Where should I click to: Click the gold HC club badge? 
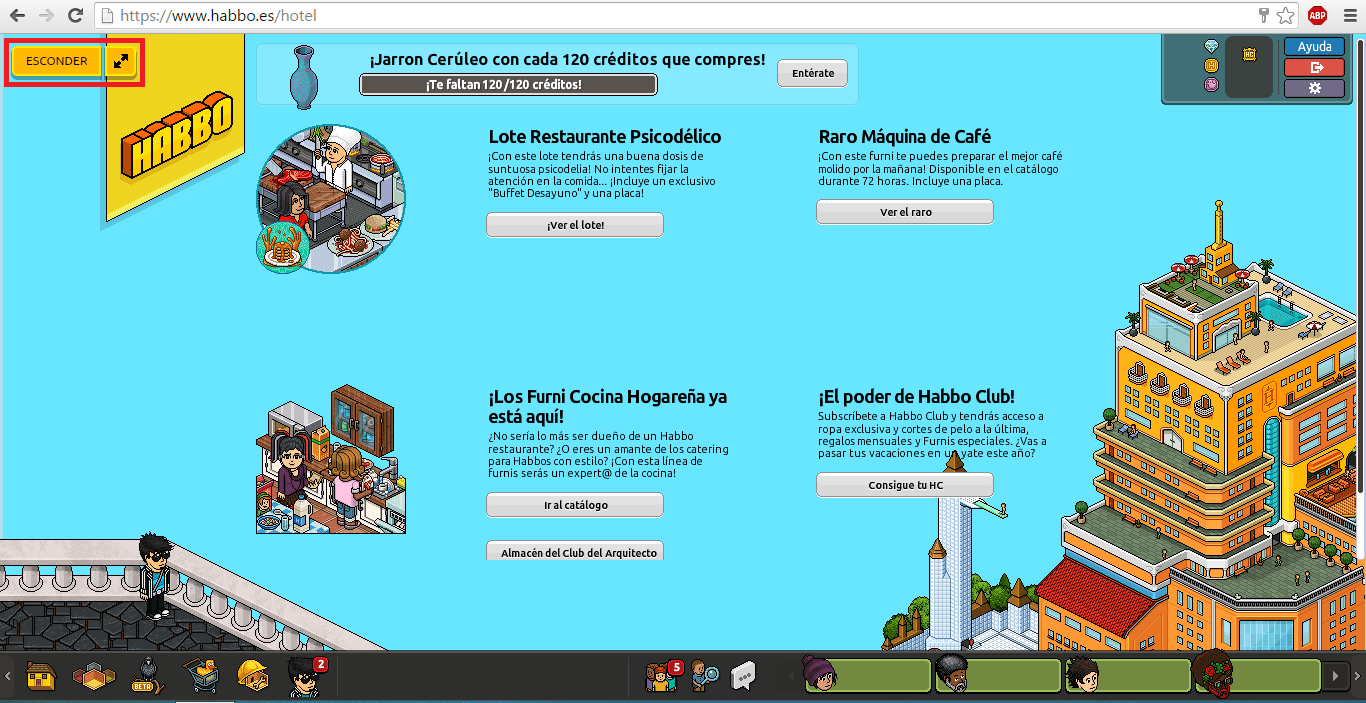click(1248, 56)
